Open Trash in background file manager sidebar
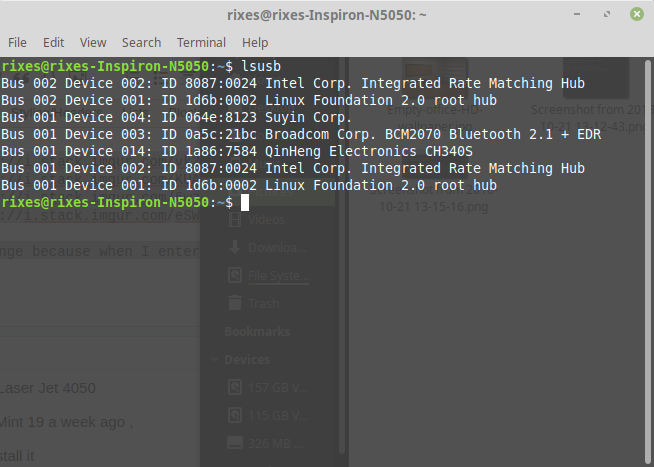Screen dimensions: 654x467 [263, 304]
